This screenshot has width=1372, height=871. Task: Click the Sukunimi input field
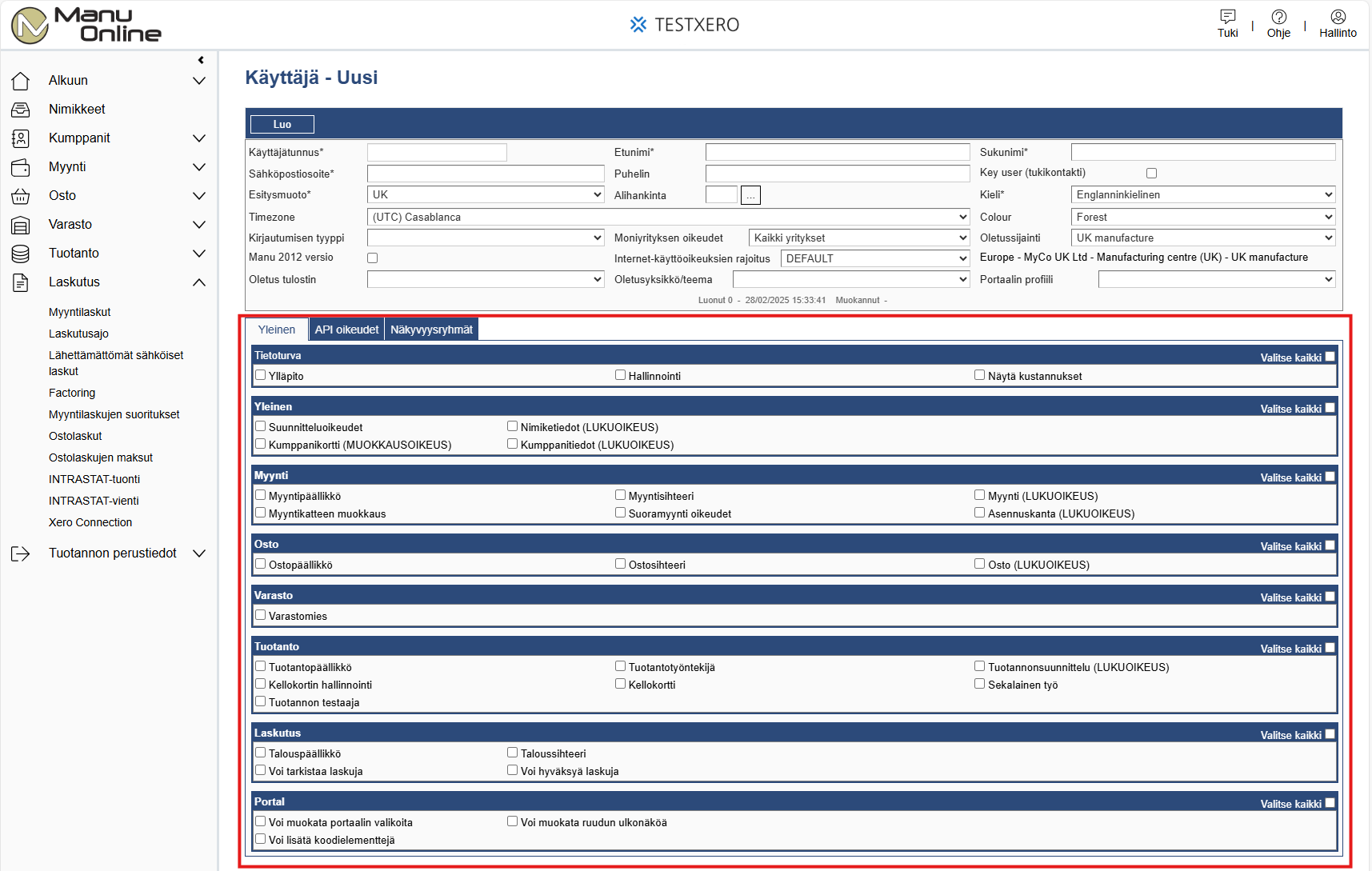tap(1203, 152)
